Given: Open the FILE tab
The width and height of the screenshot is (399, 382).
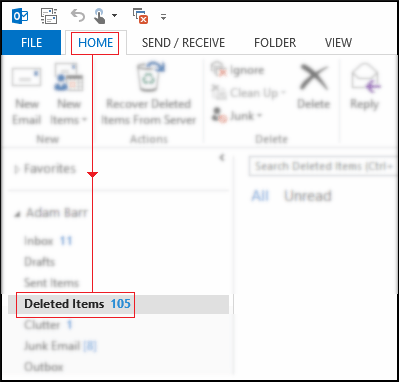Looking at the screenshot, I should pyautogui.click(x=31, y=42).
